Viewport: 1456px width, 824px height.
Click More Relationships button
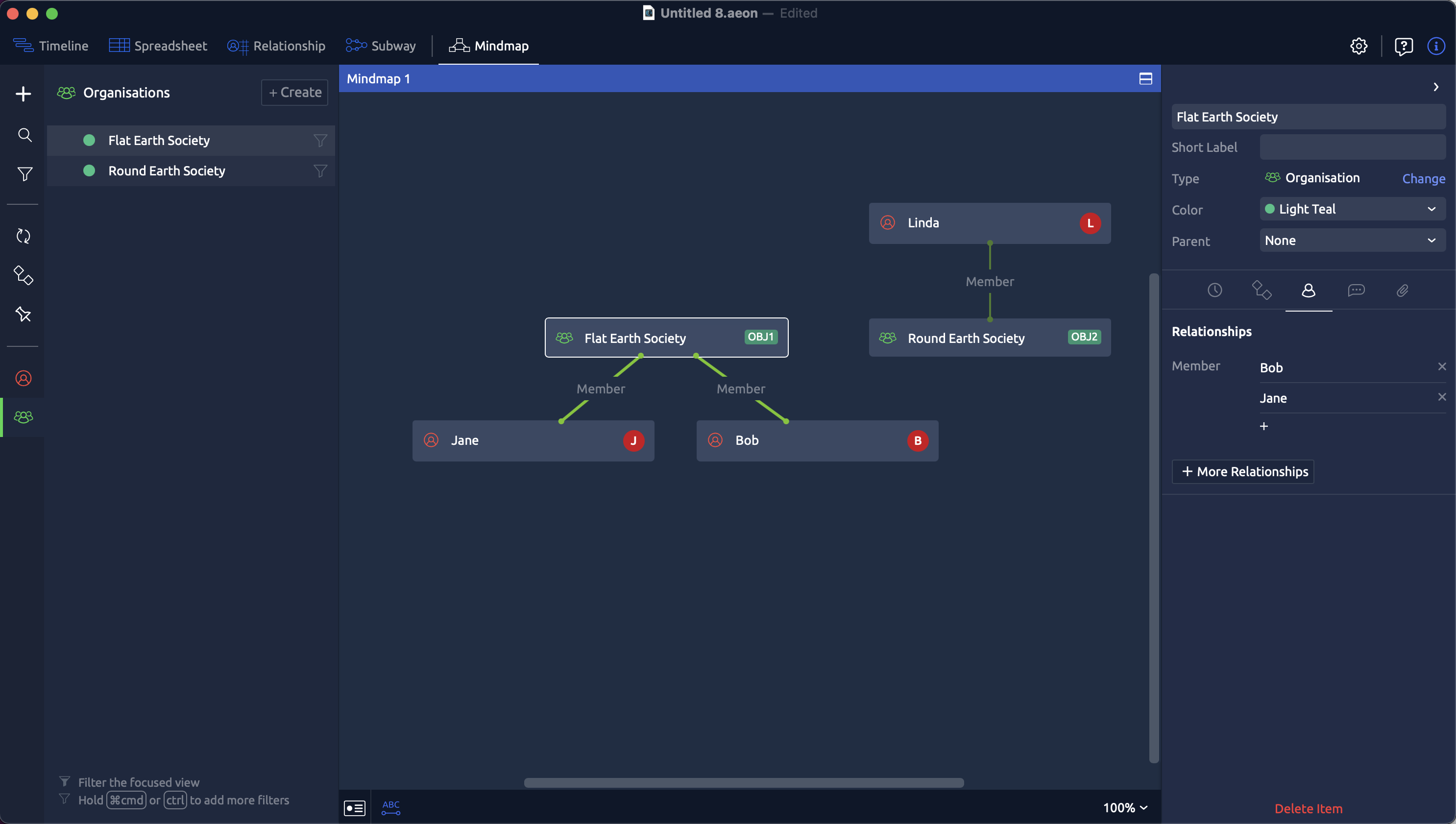(x=1243, y=471)
